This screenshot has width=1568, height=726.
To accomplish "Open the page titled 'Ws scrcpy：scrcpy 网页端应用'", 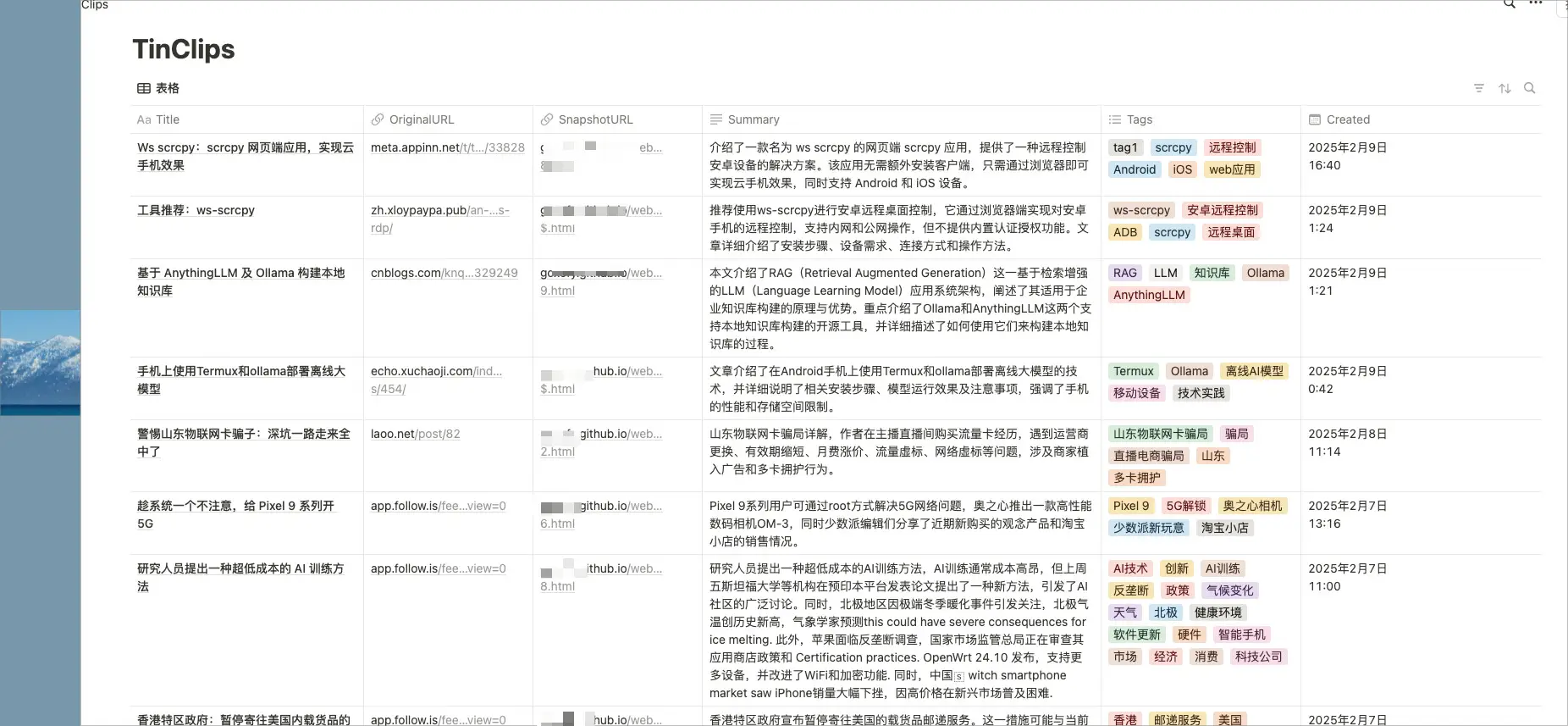I will point(246,156).
